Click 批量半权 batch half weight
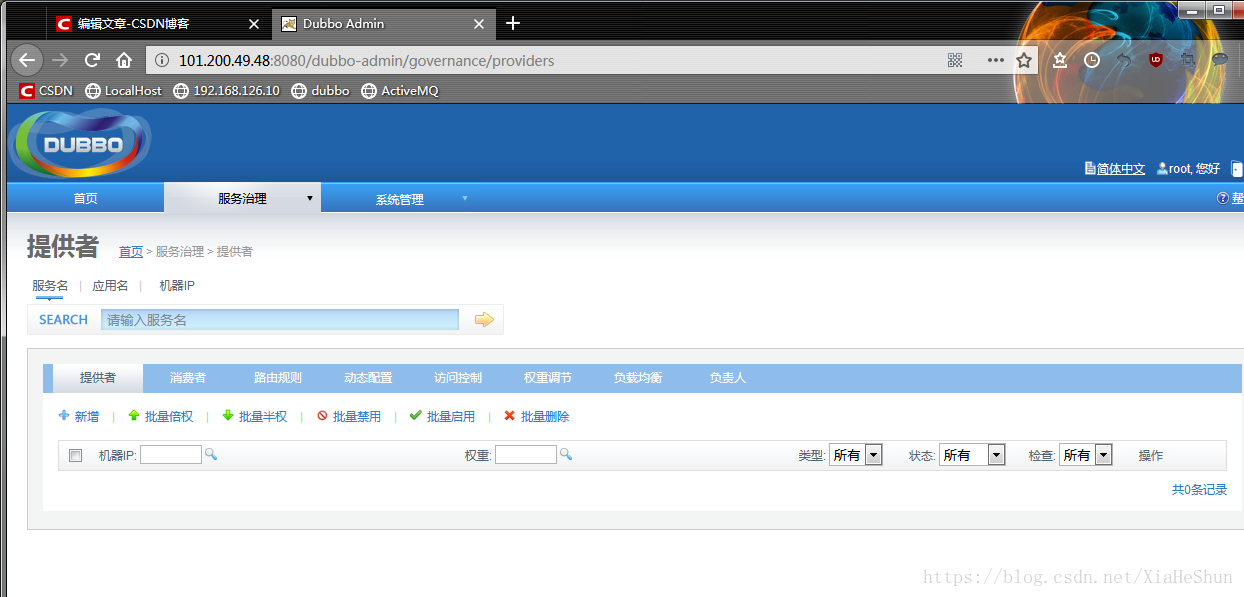The width and height of the screenshot is (1244, 597). pyautogui.click(x=254, y=416)
